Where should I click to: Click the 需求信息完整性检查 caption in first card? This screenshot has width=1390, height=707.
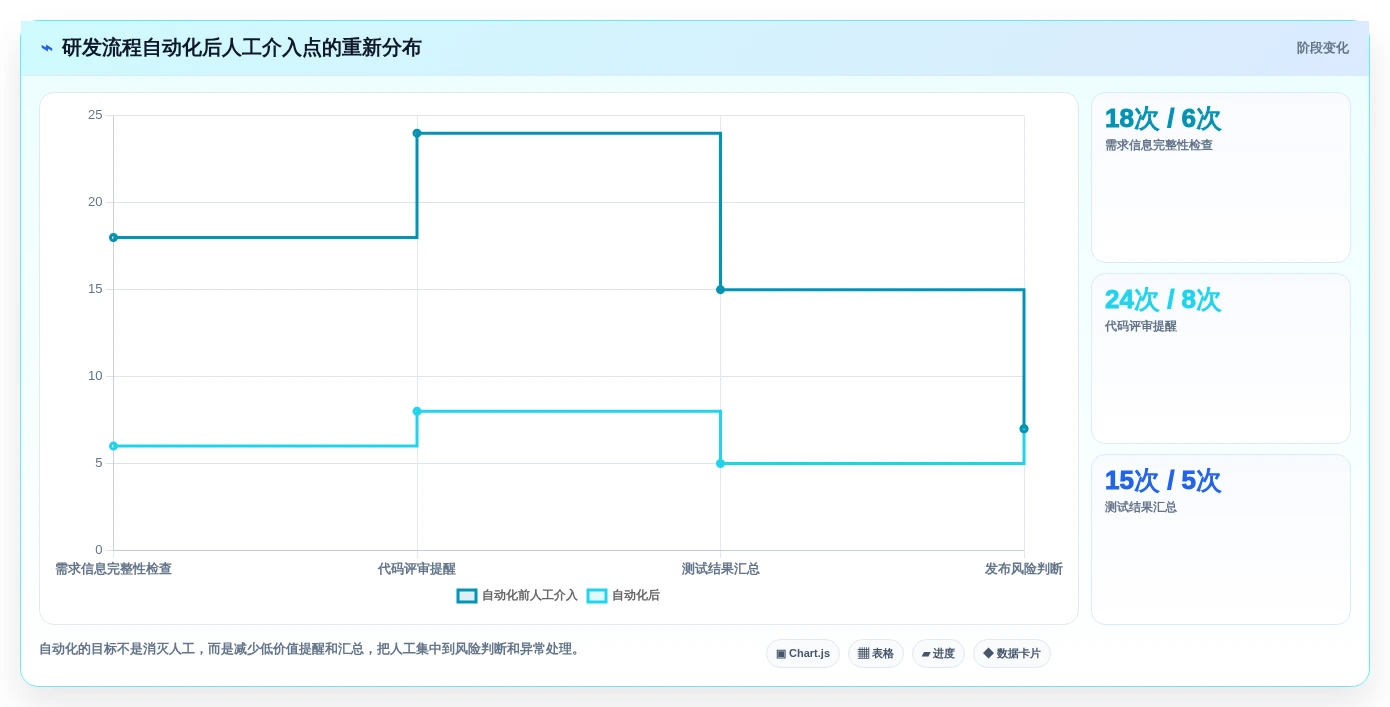click(x=1158, y=145)
